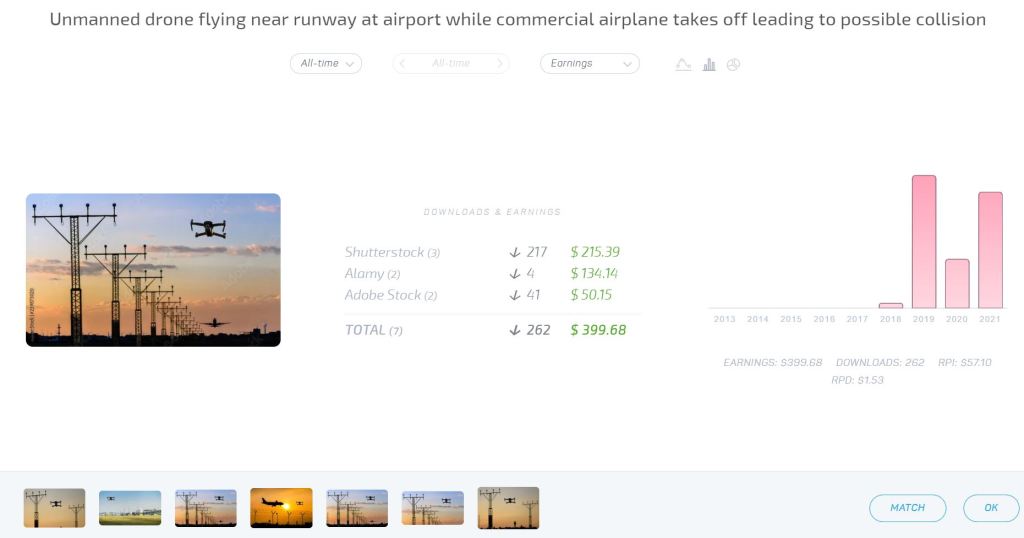Screen dimensions: 1024x538
Task: Pick the last thumbnail in the strip
Action: pos(508,508)
